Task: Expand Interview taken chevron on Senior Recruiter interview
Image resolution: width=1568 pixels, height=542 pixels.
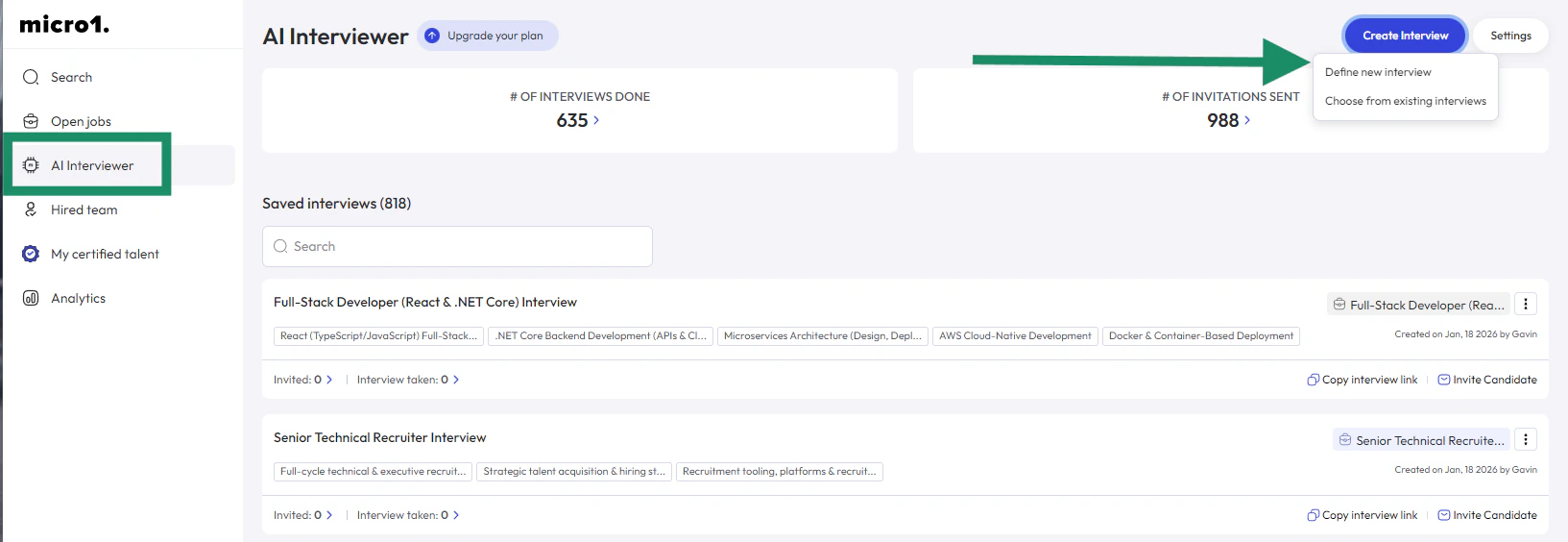Action: coord(456,515)
